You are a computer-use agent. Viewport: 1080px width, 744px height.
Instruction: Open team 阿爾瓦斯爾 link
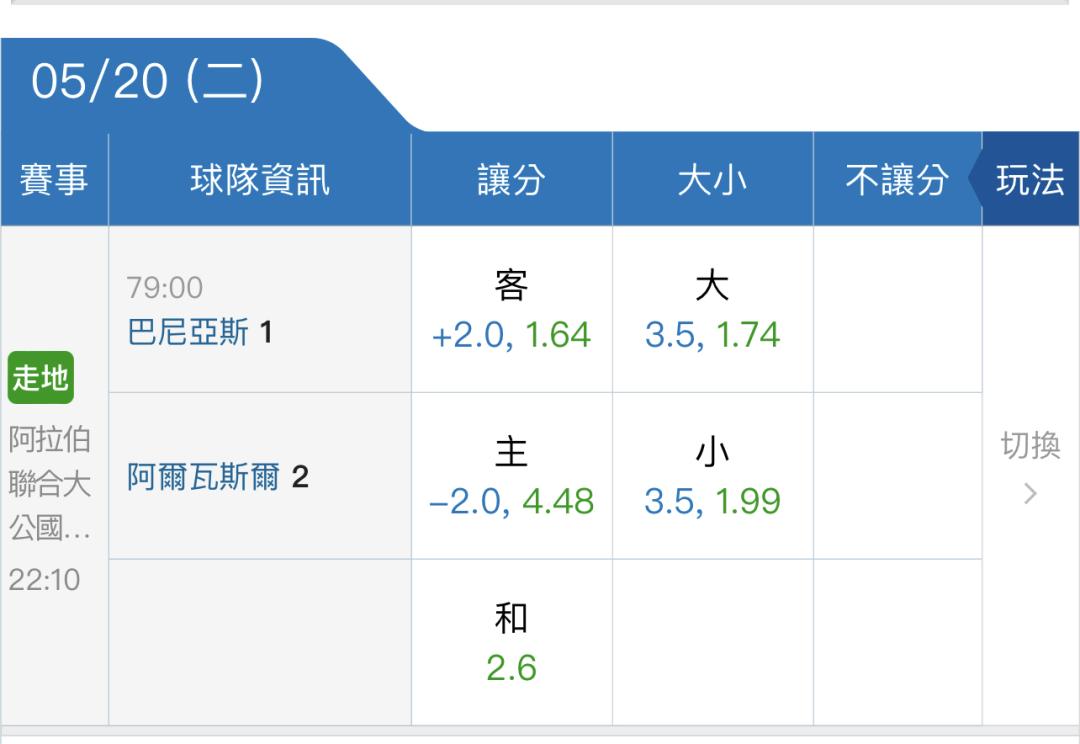click(x=203, y=477)
